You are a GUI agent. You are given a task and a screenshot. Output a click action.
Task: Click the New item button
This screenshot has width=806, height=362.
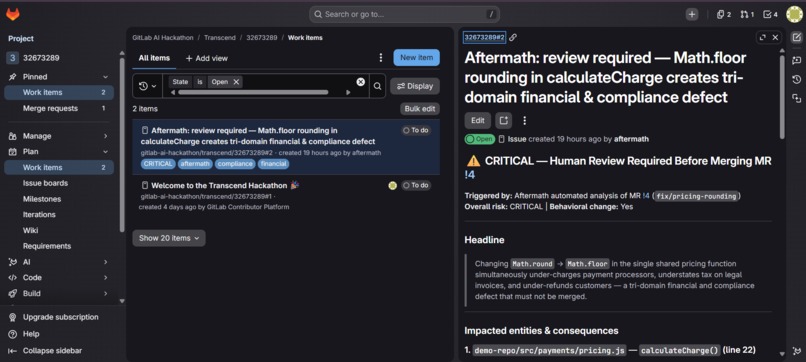click(416, 58)
